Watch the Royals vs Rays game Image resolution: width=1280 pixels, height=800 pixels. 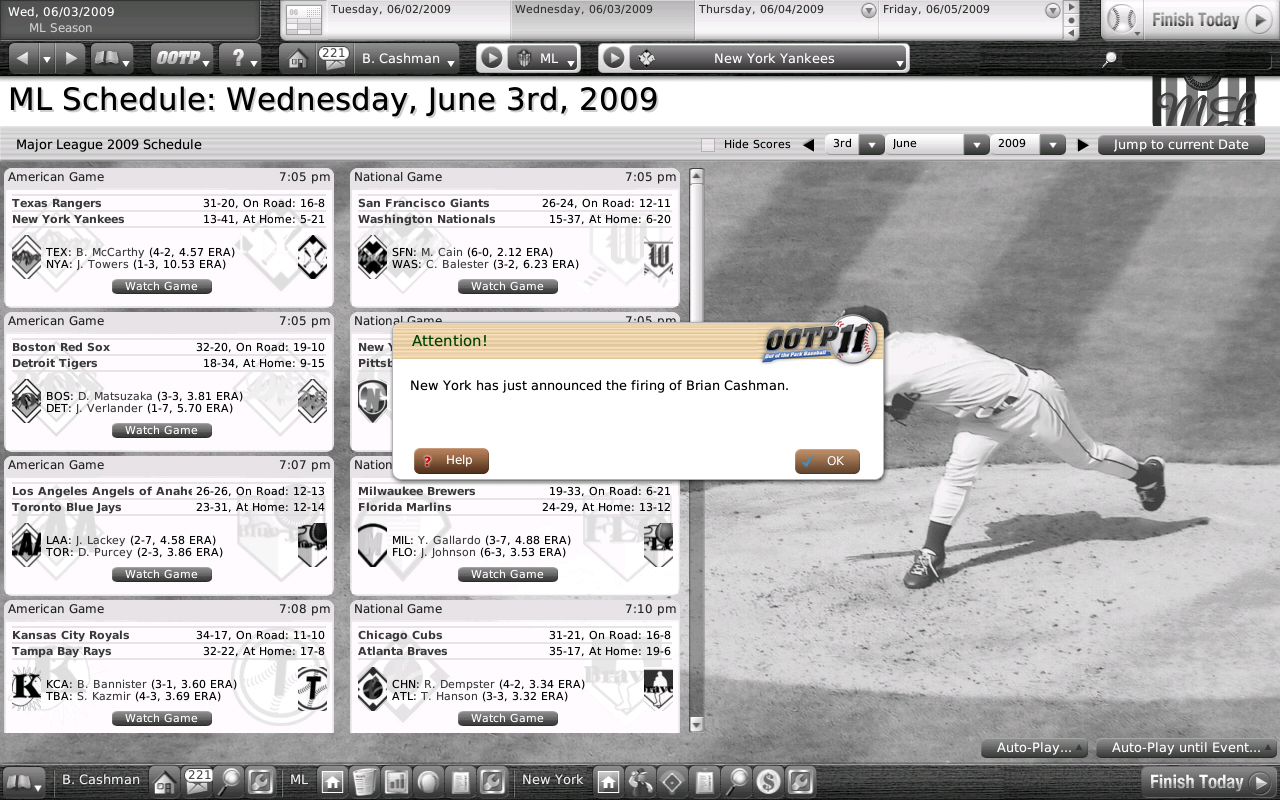(161, 718)
